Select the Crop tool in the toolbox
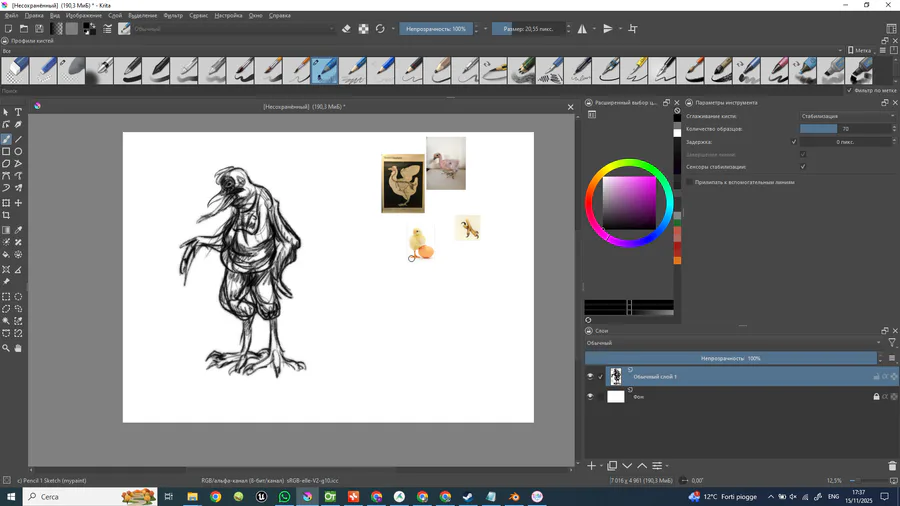 pos(6,216)
